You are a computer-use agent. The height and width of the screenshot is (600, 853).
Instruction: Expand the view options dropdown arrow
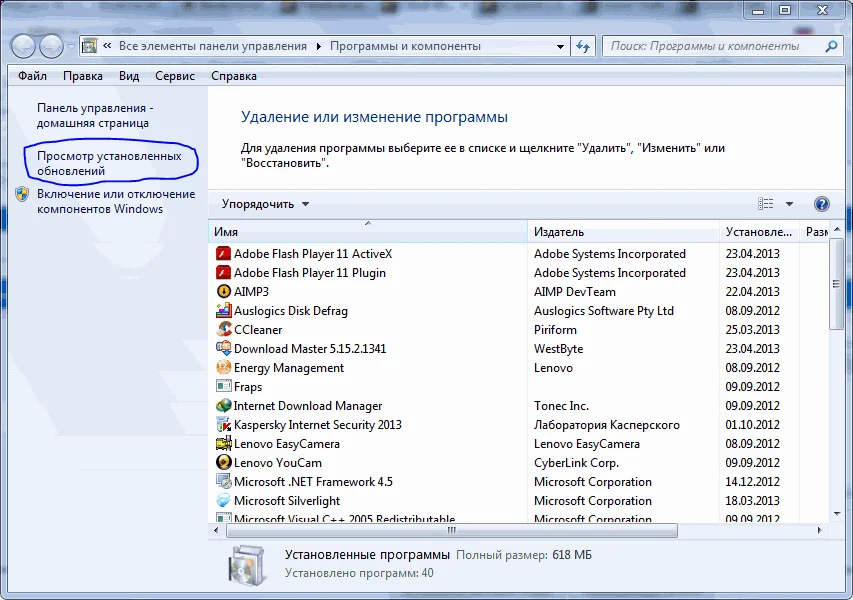(789, 204)
